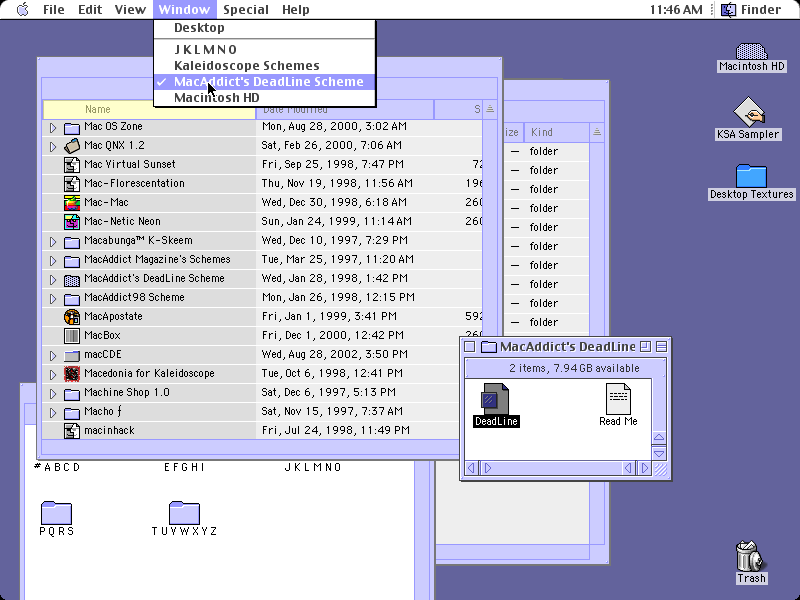Expand the Mac QNX 1.2 item
Viewport: 800px width, 600px height.
tap(53, 146)
